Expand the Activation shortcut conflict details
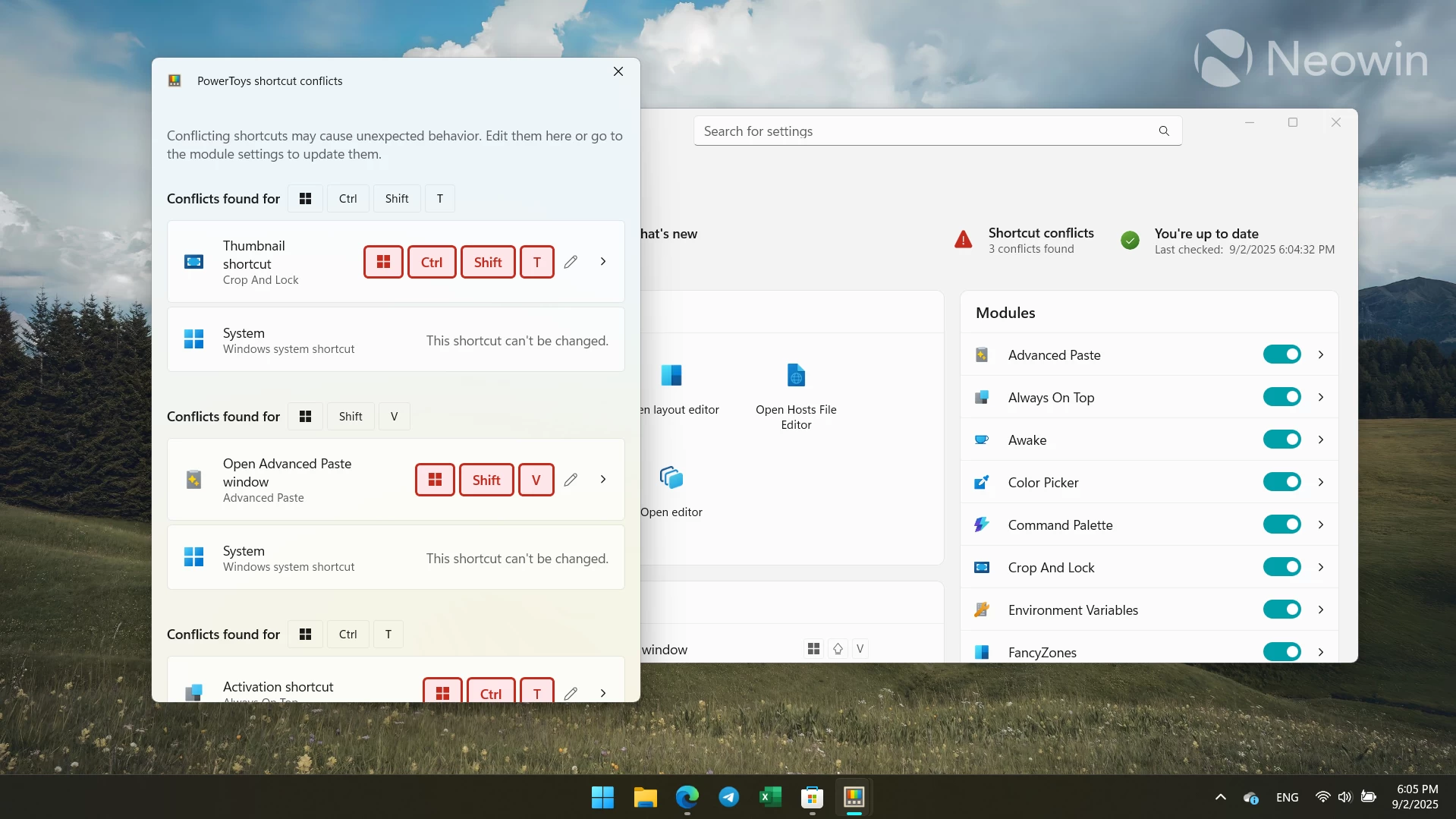Image resolution: width=1456 pixels, height=819 pixels. pyautogui.click(x=602, y=691)
